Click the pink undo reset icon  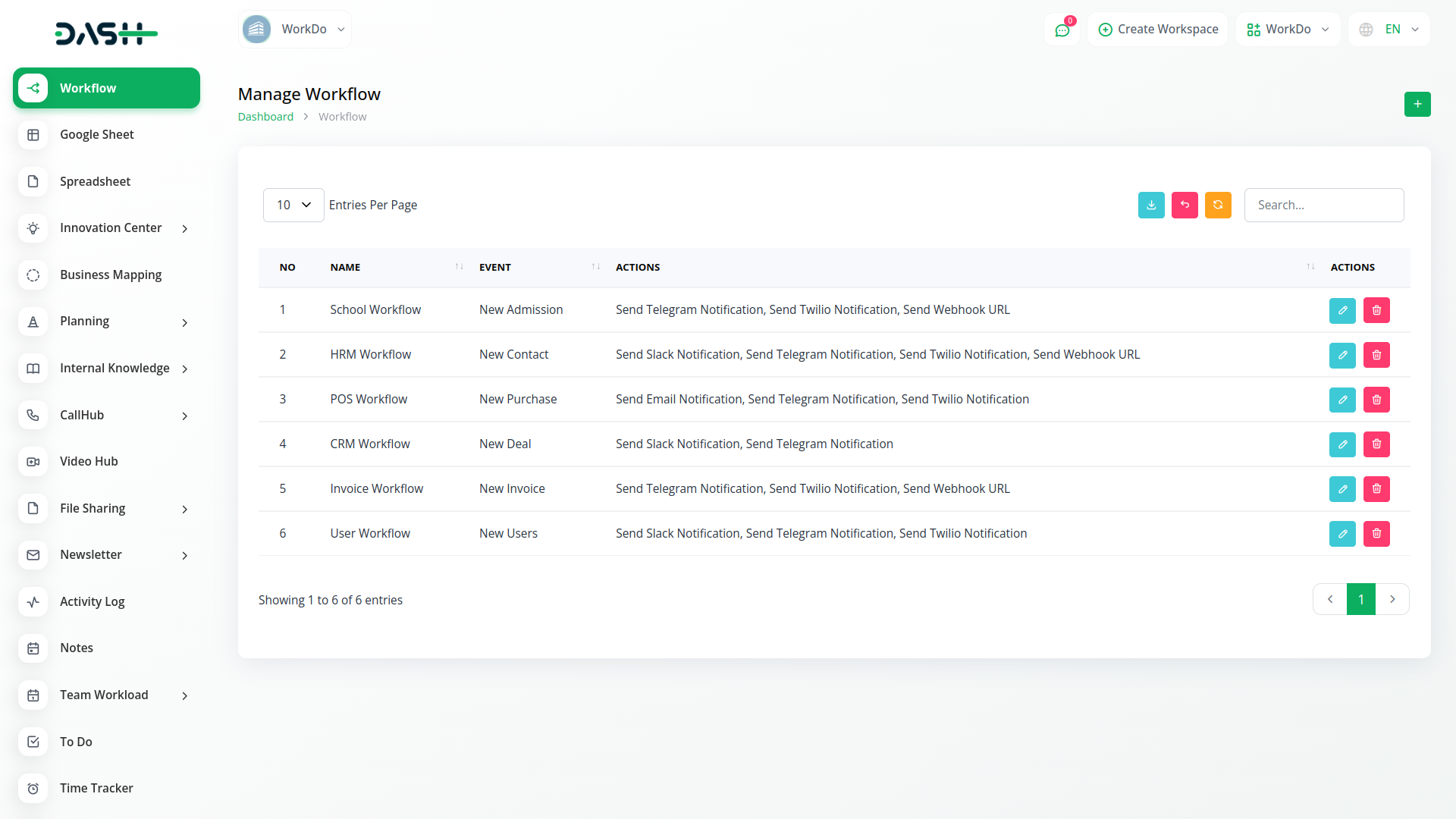click(x=1185, y=205)
